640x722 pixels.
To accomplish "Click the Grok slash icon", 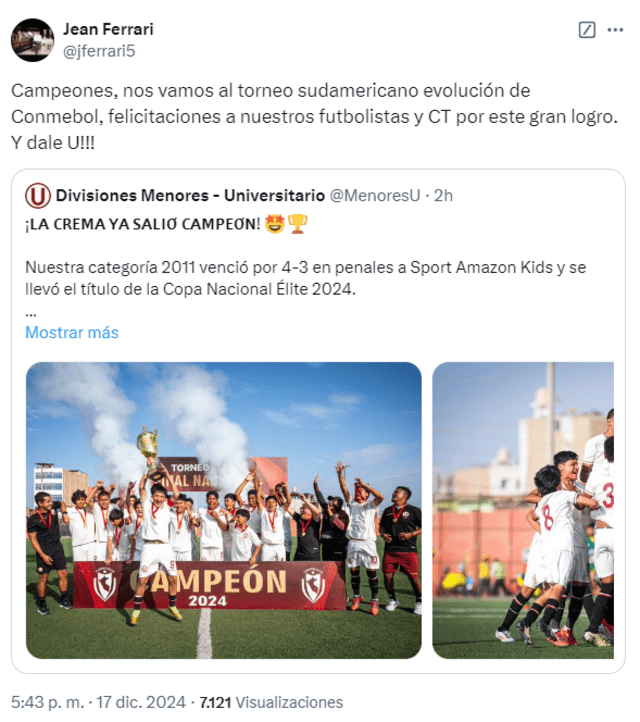I will coord(587,30).
